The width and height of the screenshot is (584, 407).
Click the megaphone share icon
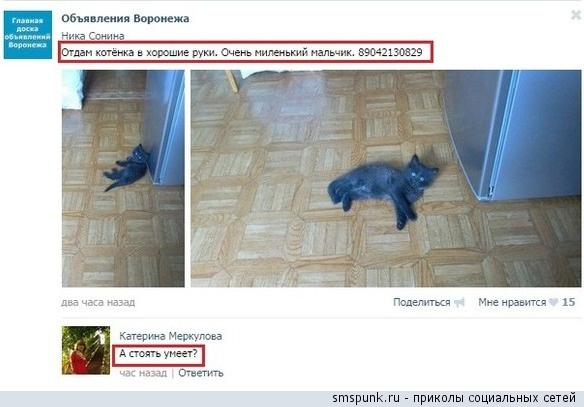pyautogui.click(x=460, y=302)
